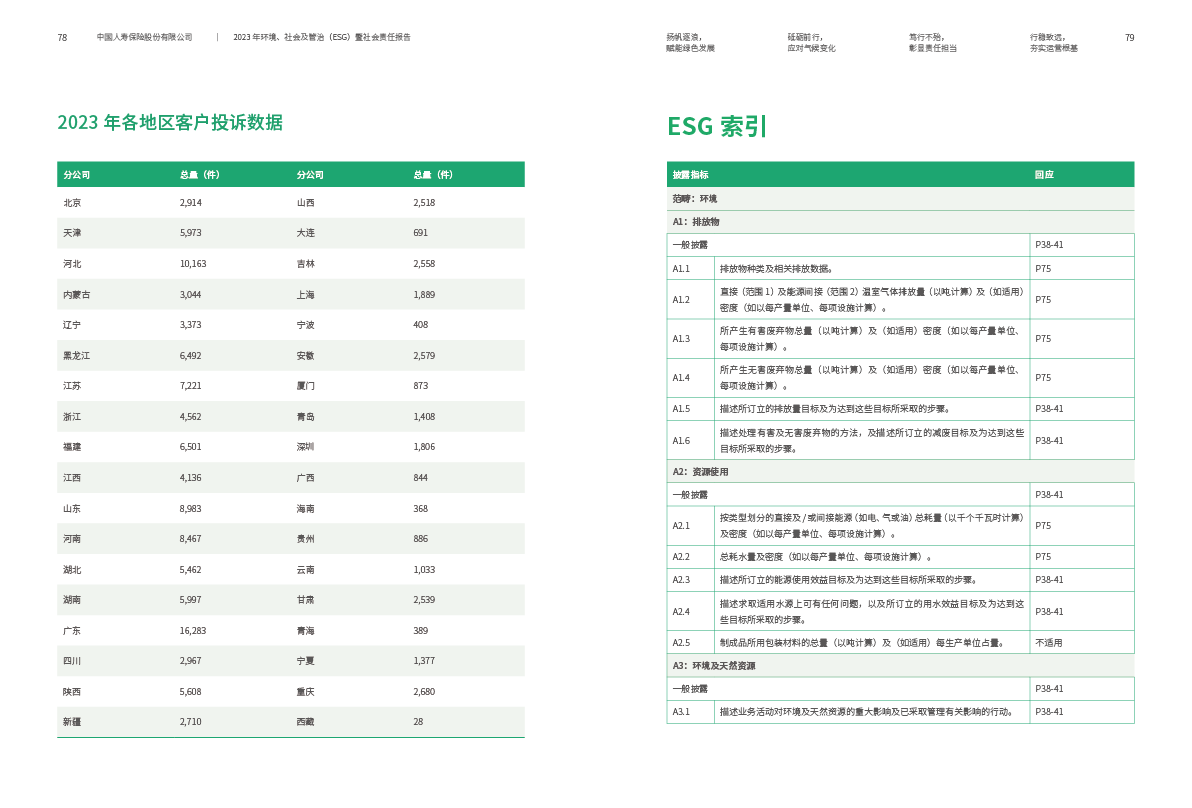This screenshot has width=1192, height=808.
Task: Click page number 78 in header
Action: pos(62,38)
